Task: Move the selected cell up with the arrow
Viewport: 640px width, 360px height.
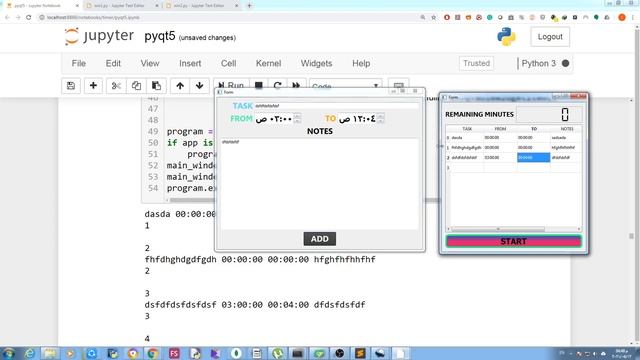Action: pyautogui.click(x=180, y=86)
